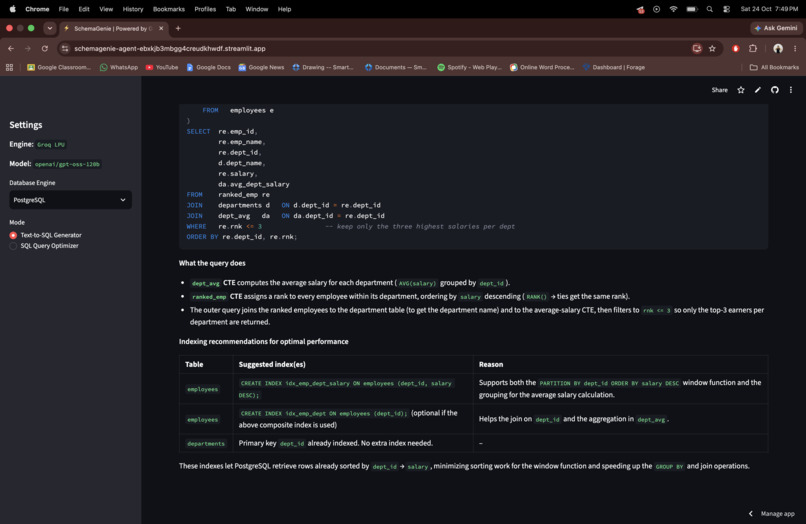Open YouTube bookmark
Viewport: 806px width, 524px height.
click(162, 67)
